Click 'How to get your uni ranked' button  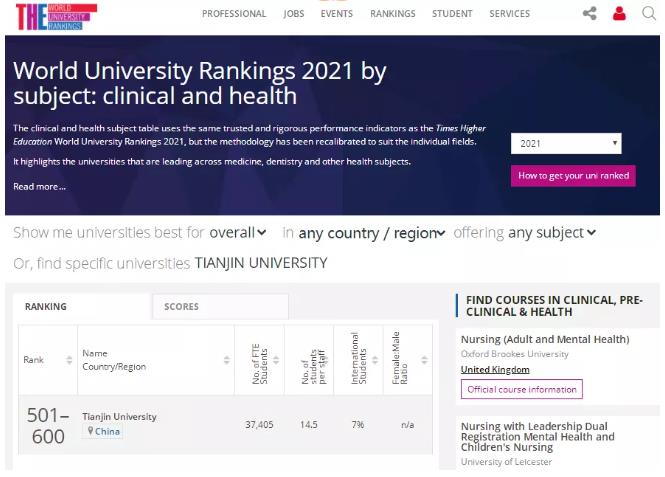pyautogui.click(x=573, y=176)
